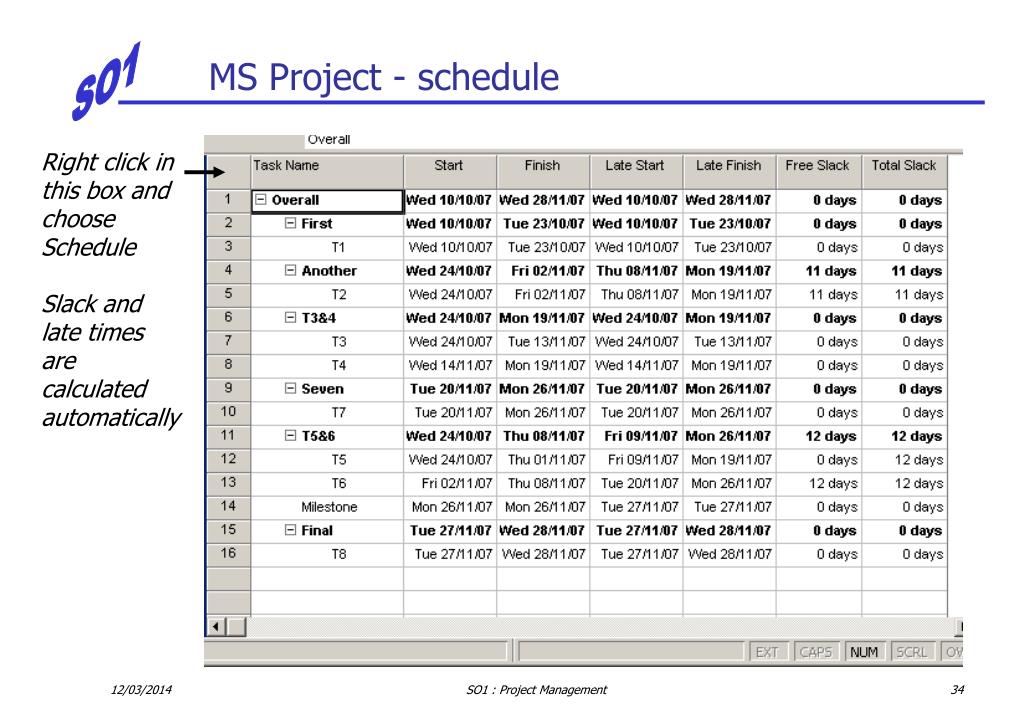This screenshot has width=1024, height=709.
Task: Click Start date of T8 row
Action: (451, 554)
